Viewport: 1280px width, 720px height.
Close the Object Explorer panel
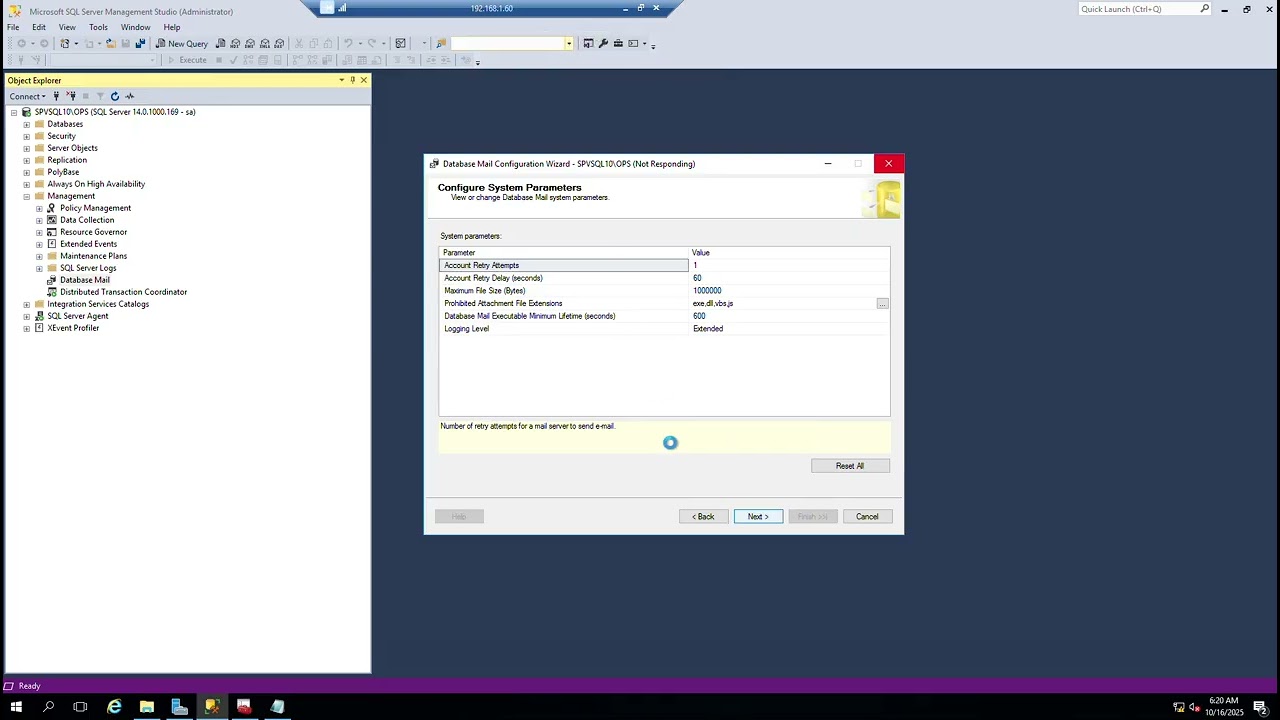pos(364,80)
